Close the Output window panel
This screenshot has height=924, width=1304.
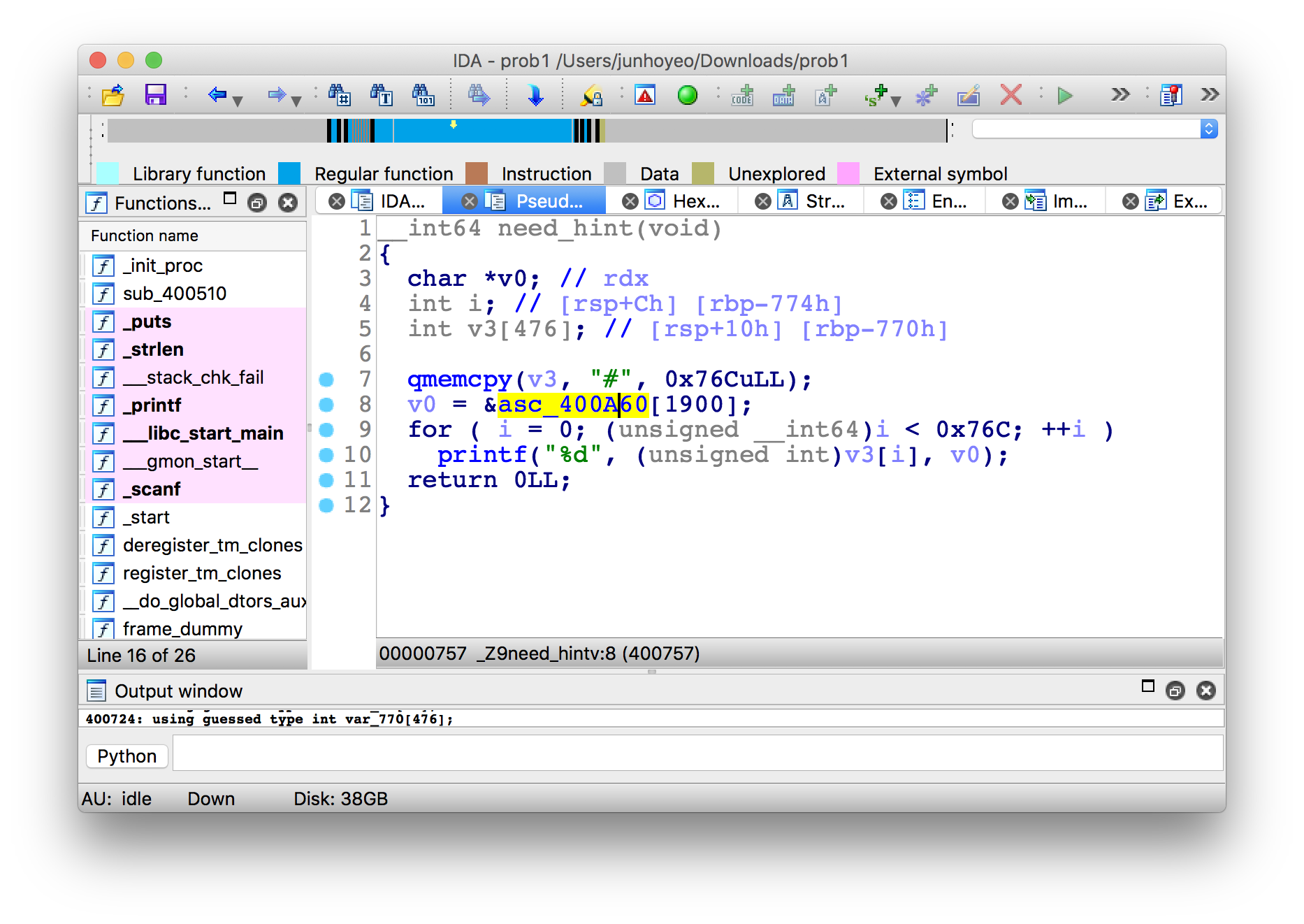point(1206,691)
